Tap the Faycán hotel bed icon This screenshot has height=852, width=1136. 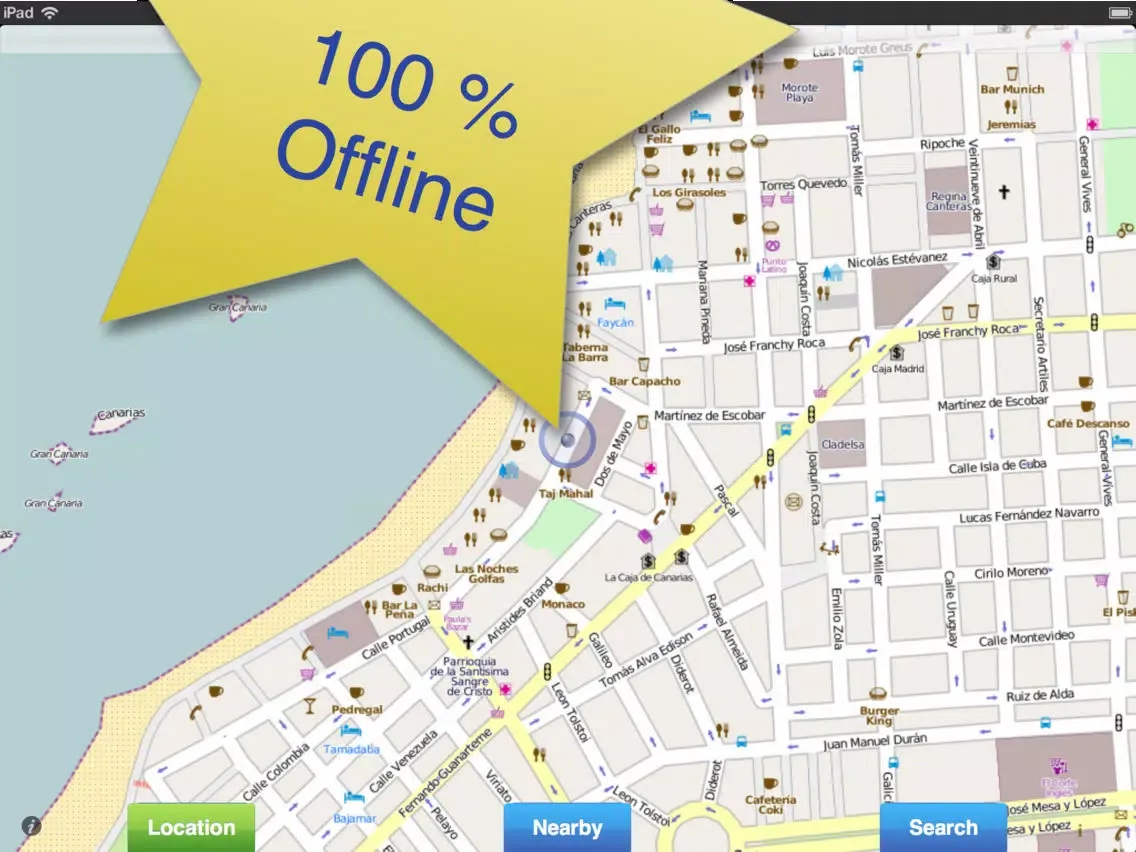pos(614,303)
